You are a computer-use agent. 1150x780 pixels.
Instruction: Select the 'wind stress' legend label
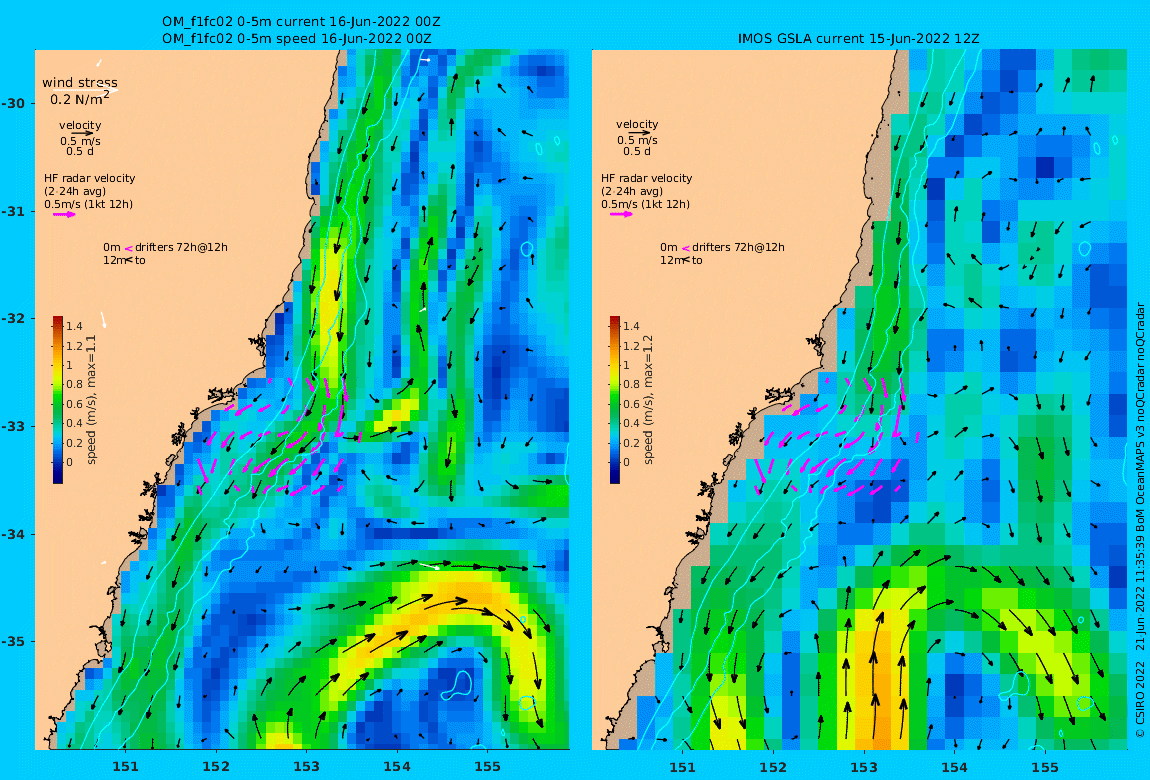[80, 83]
